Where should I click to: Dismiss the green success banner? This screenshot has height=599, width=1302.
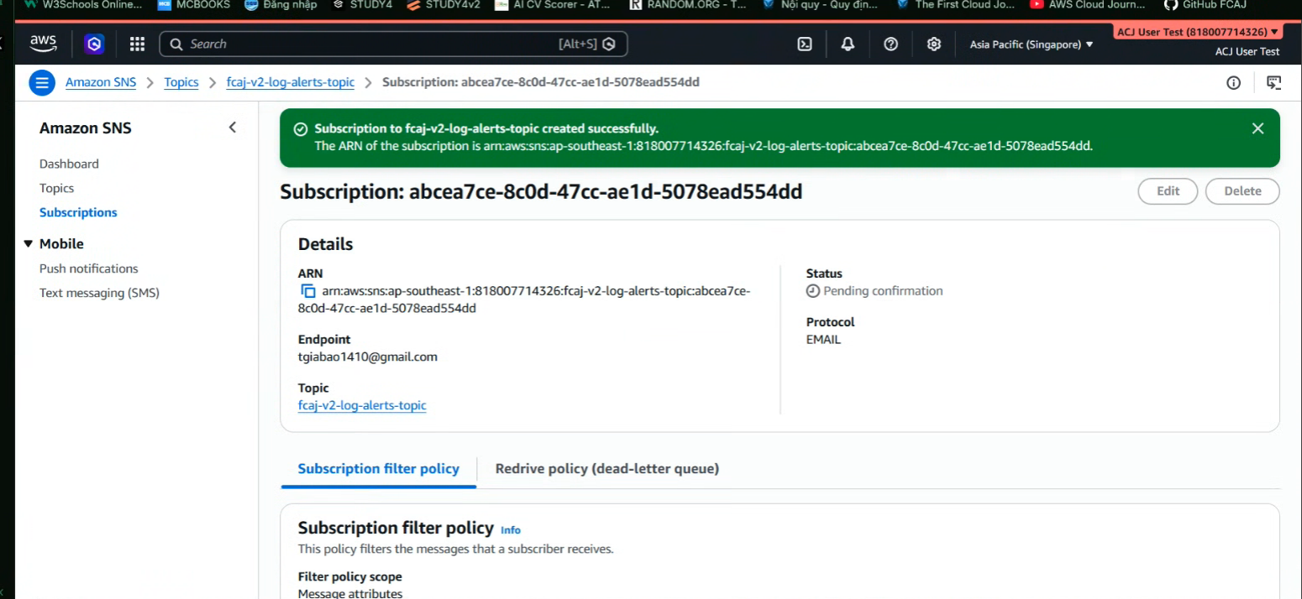click(1257, 129)
